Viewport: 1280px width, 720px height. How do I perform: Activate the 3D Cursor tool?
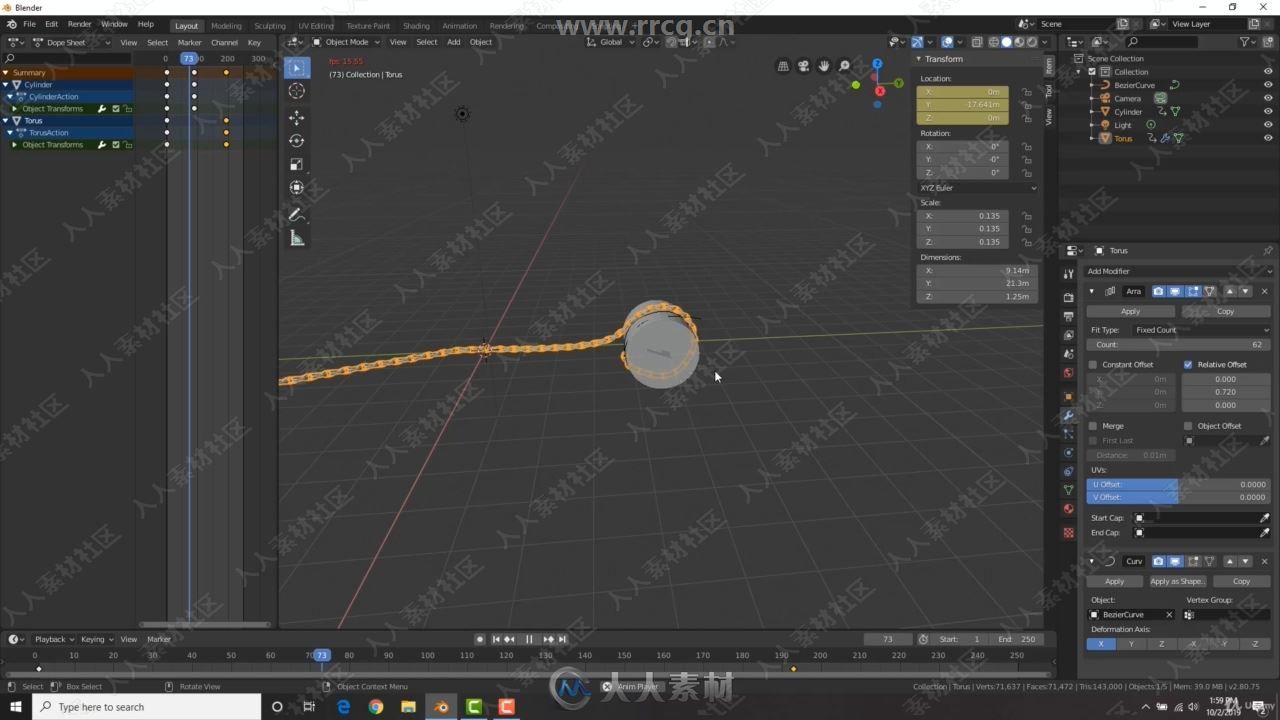297,91
